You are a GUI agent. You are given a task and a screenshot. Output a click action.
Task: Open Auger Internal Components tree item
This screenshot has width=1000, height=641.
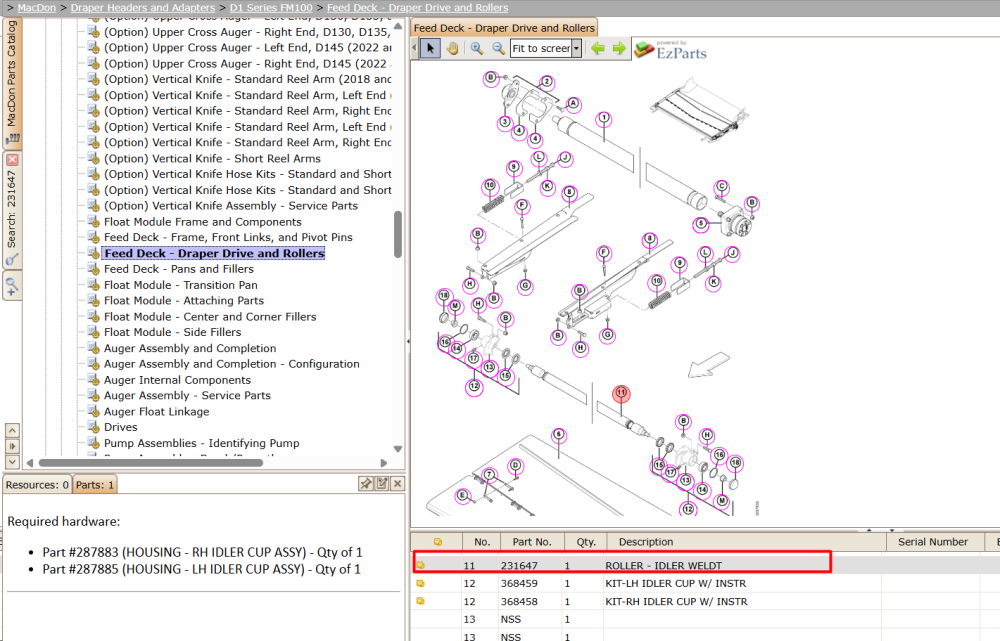[177, 380]
